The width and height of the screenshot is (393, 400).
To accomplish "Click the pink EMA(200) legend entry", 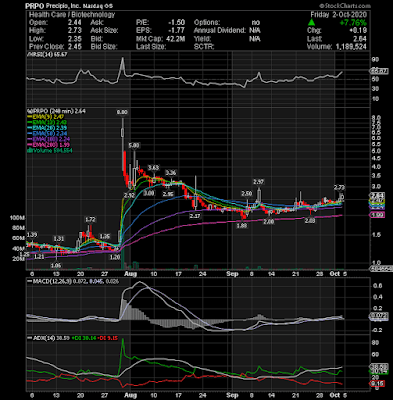I will 48,145.
